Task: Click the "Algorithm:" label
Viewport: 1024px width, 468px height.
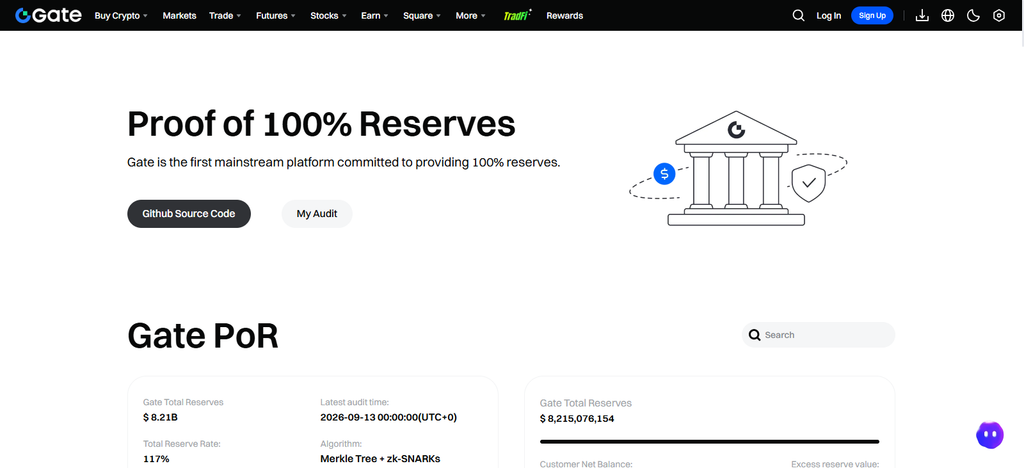Action: pos(341,444)
